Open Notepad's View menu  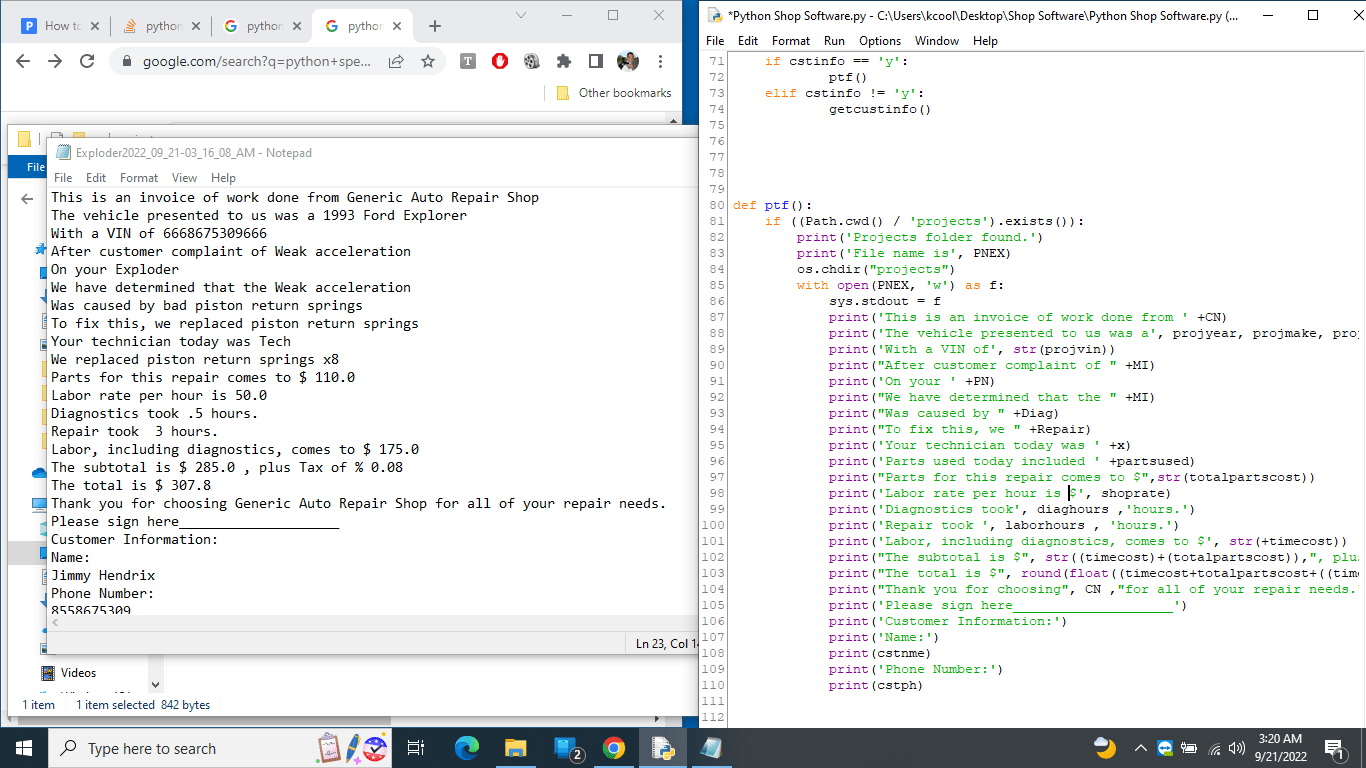coord(185,178)
